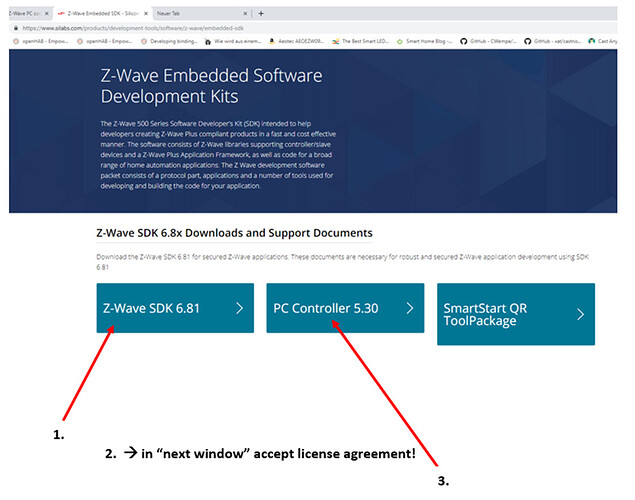Open the GitHub - Cillempe/... bookmark

click(488, 41)
